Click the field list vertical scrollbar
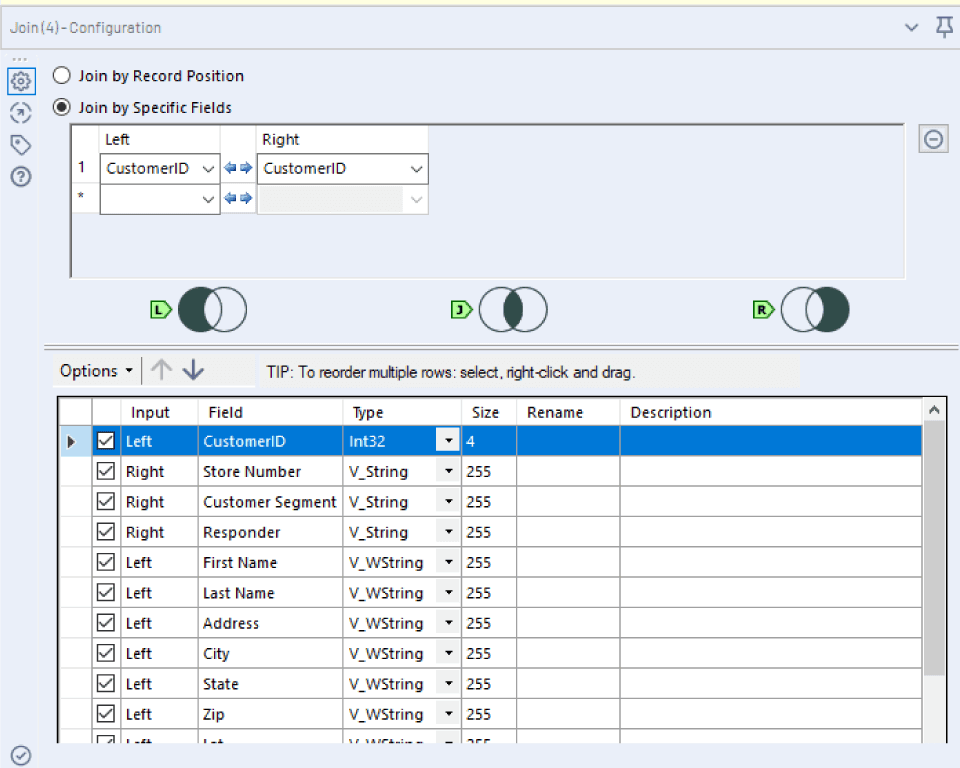 point(933,550)
